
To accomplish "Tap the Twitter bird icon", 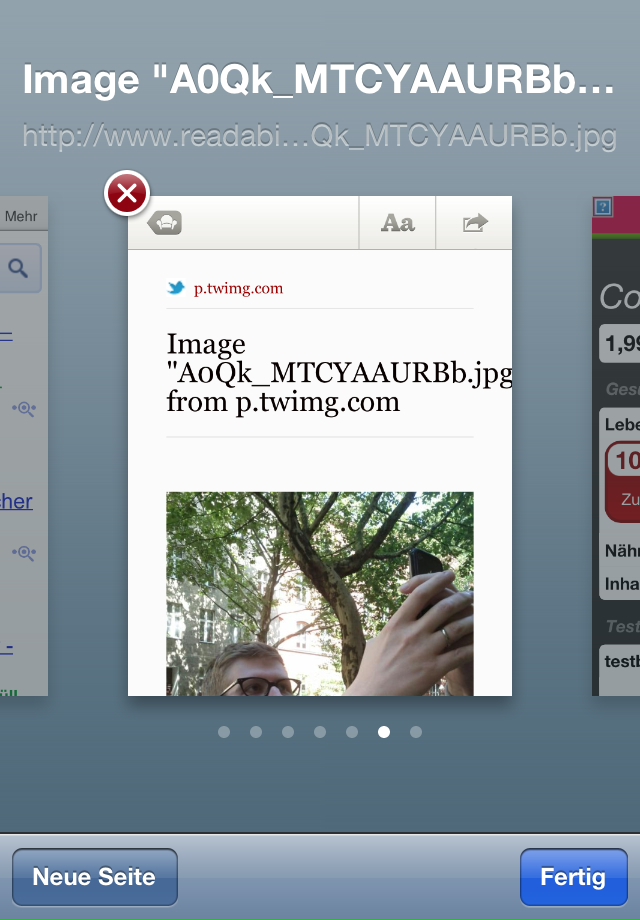I will (x=176, y=289).
